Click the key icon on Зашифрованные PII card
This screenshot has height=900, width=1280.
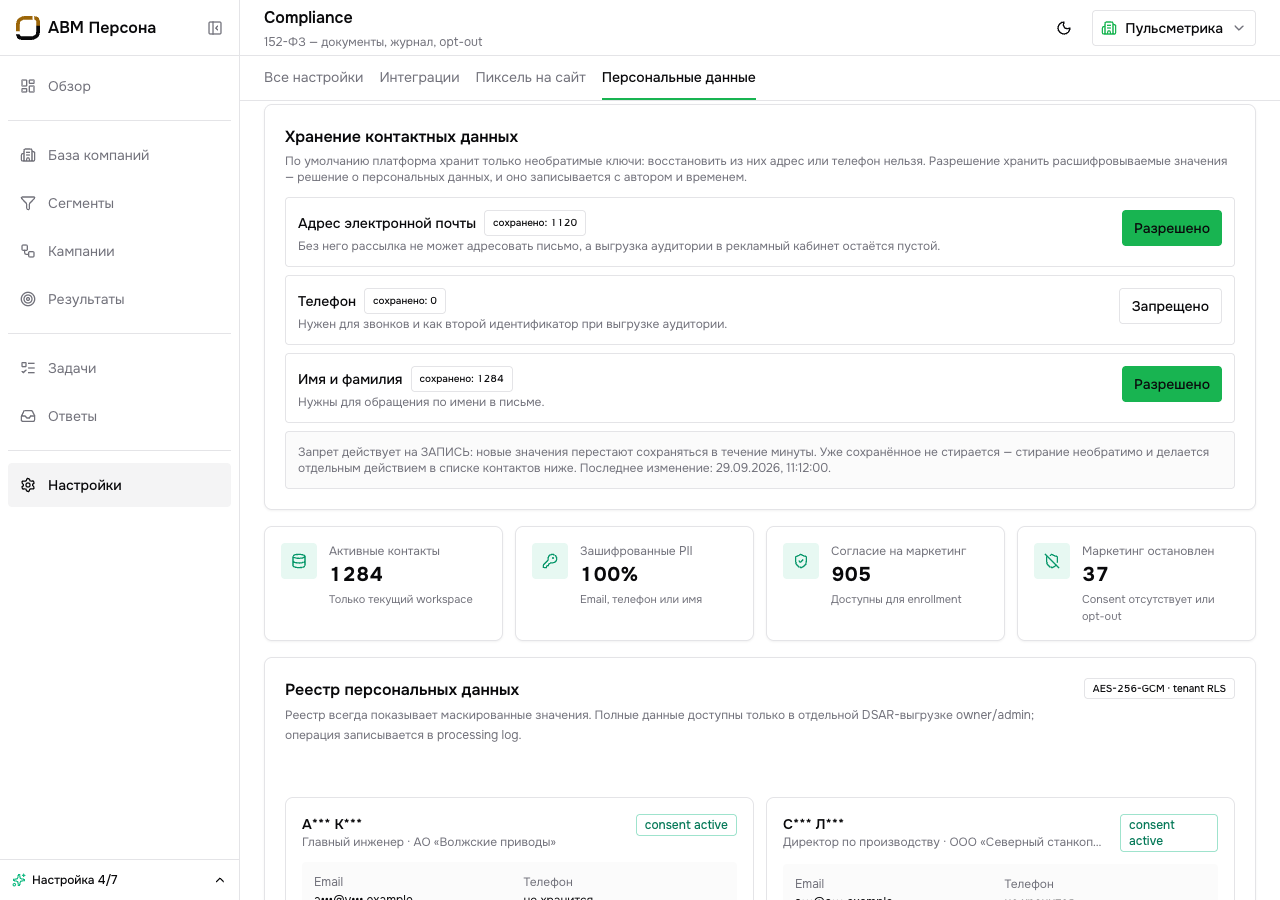[x=549, y=561]
